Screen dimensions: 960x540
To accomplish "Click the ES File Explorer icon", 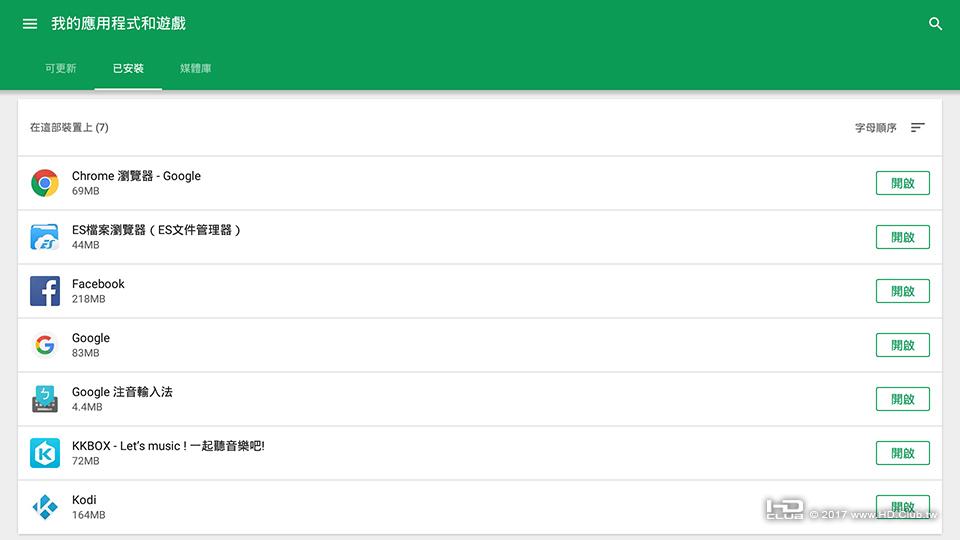I will coord(45,237).
